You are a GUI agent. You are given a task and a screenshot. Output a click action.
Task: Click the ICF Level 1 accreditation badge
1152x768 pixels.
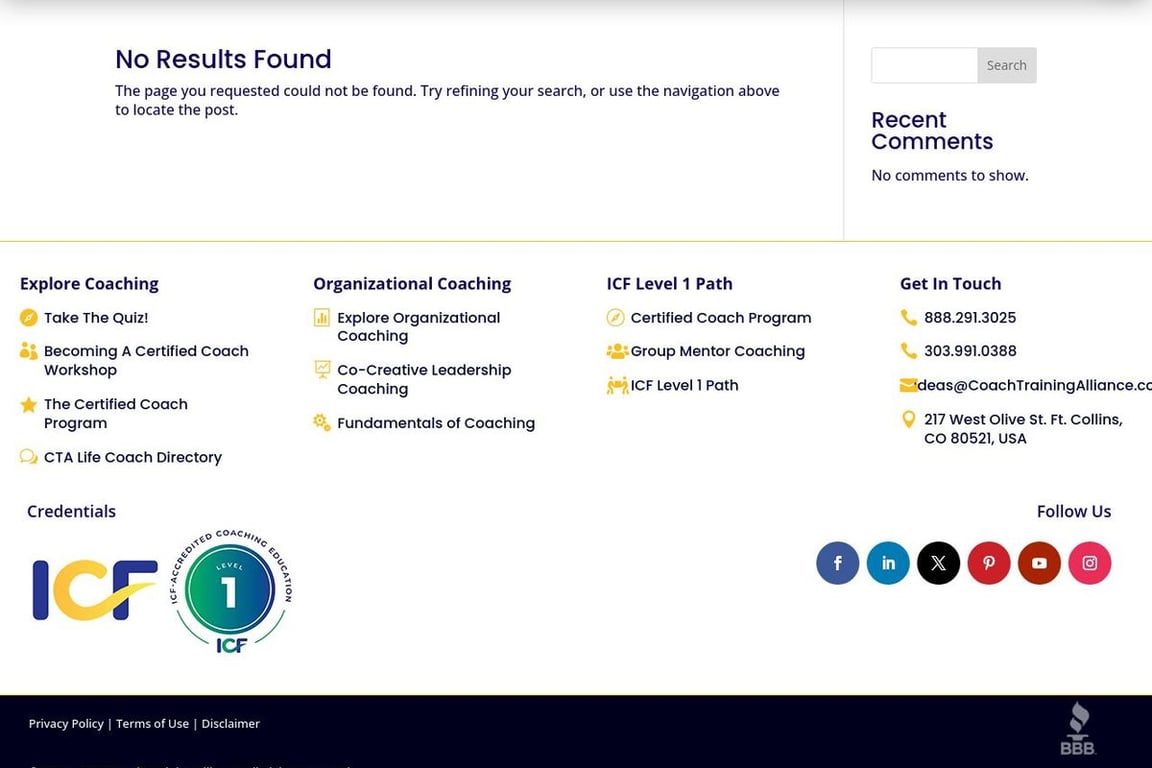[x=231, y=590]
